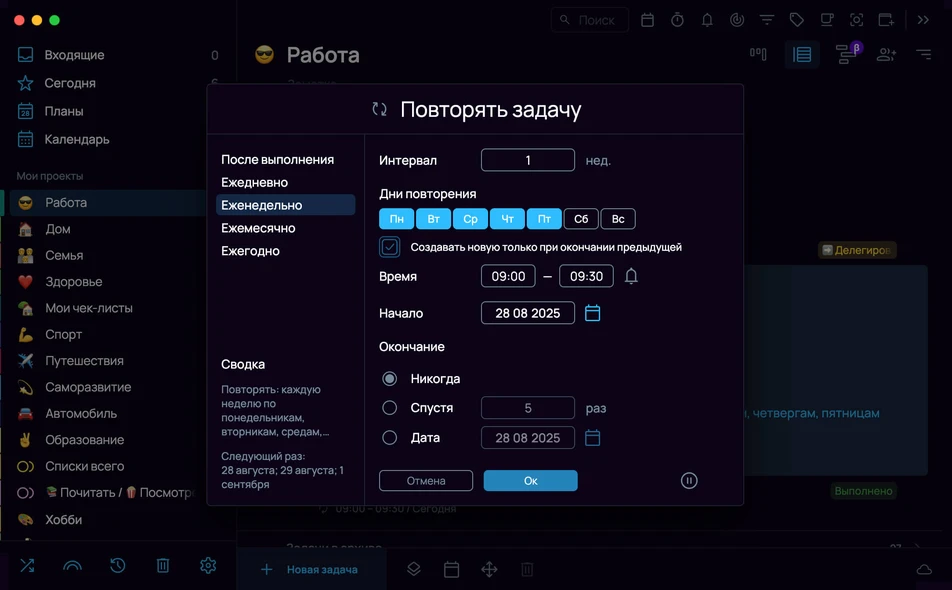The height and width of the screenshot is (590, 952).
Task: Select the Спустя end option
Action: (x=389, y=408)
